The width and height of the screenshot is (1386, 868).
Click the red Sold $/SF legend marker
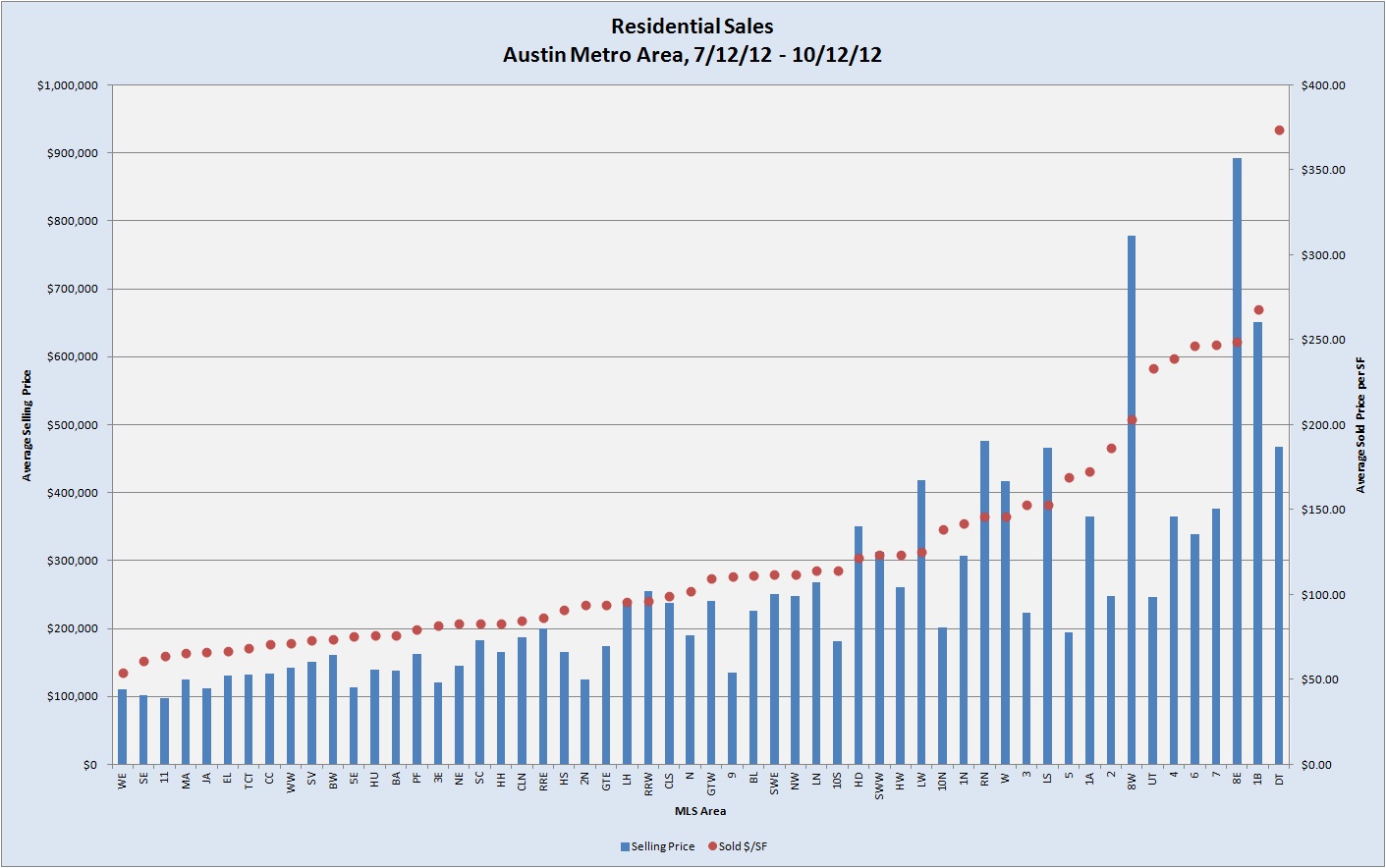coord(712,846)
